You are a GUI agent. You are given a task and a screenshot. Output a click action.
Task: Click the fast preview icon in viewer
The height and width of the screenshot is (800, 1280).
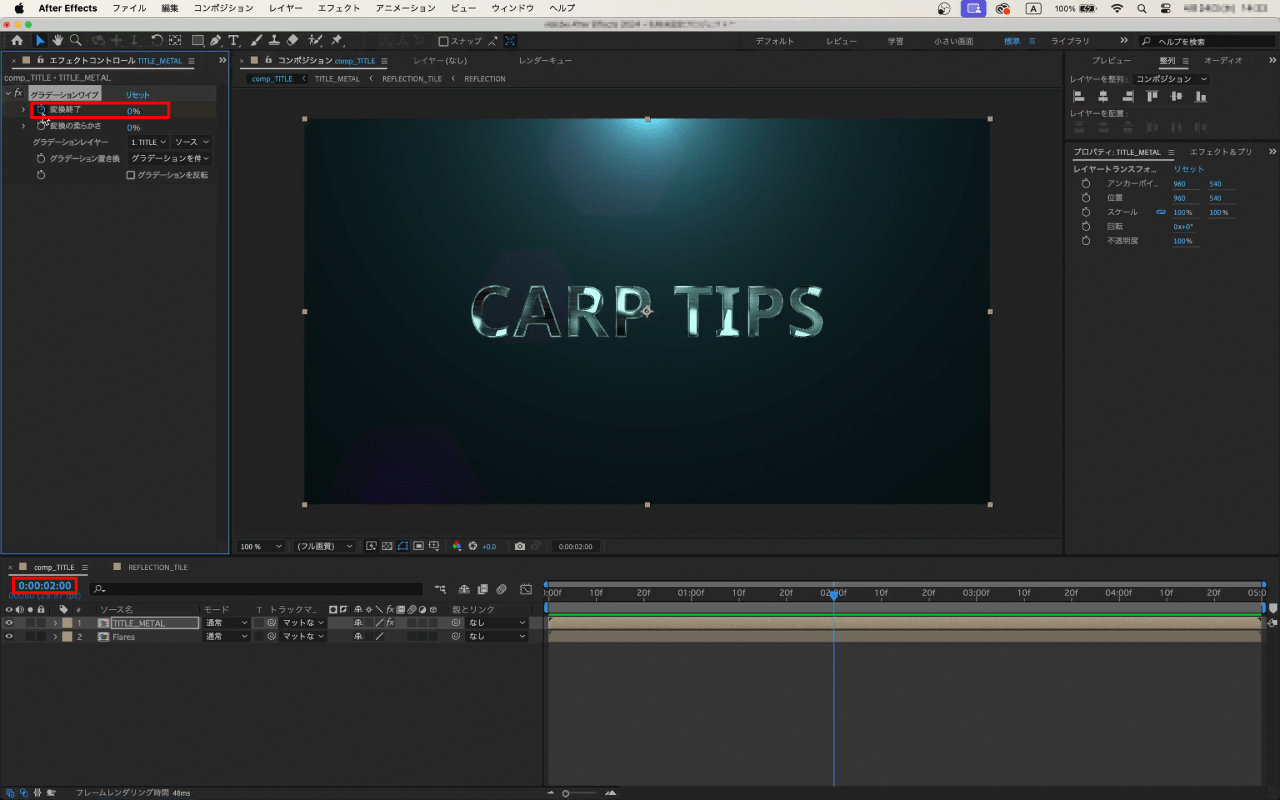coord(371,546)
